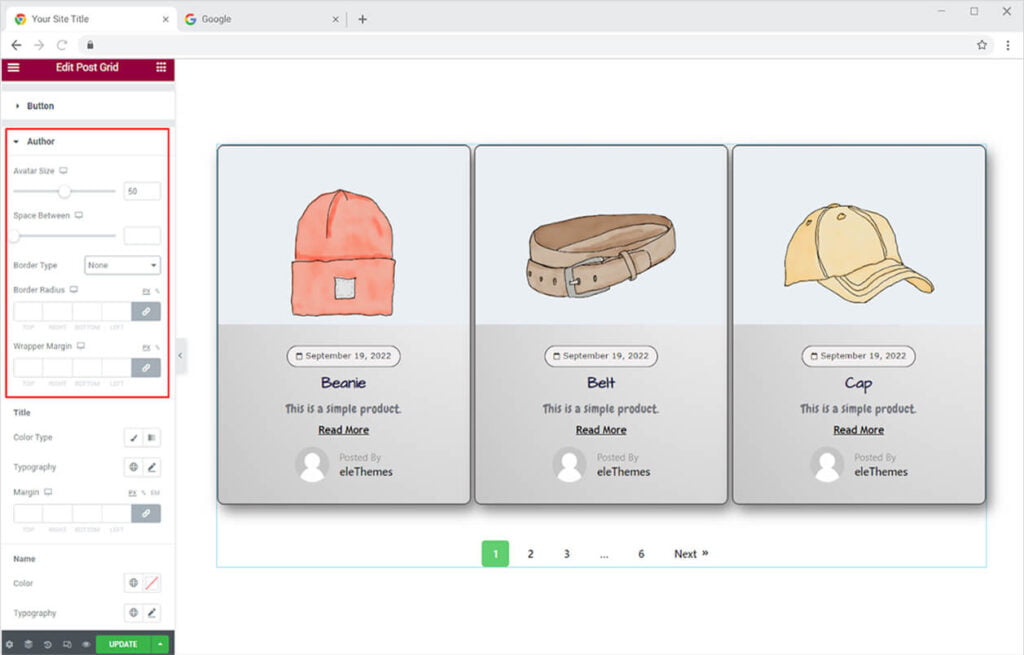Toggle linked values for Wrapper Margin

point(146,367)
